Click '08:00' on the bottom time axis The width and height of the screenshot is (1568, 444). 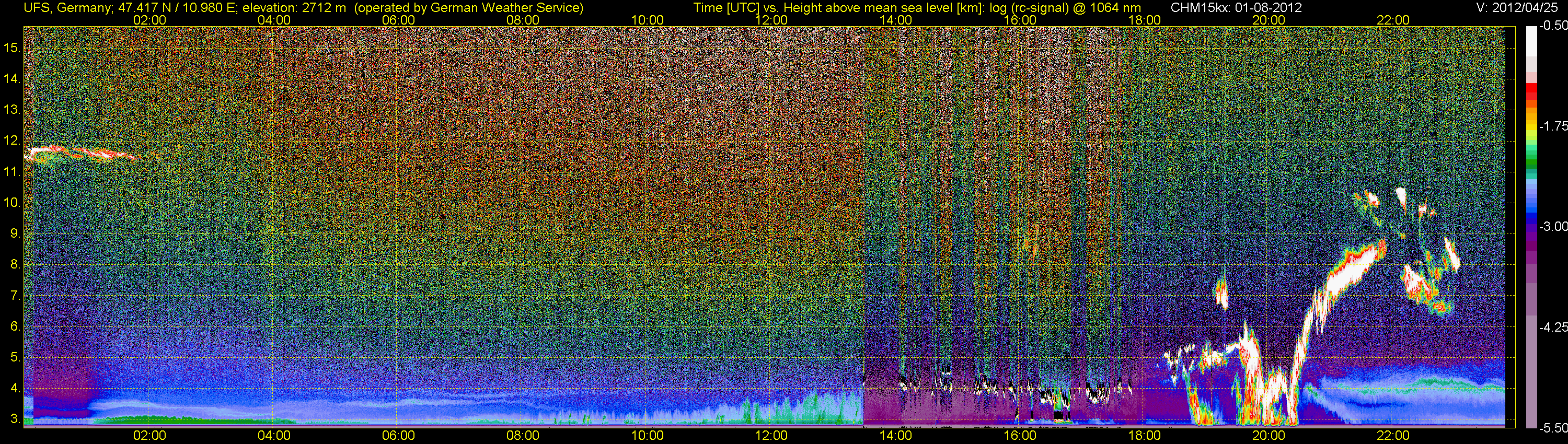pos(523,436)
